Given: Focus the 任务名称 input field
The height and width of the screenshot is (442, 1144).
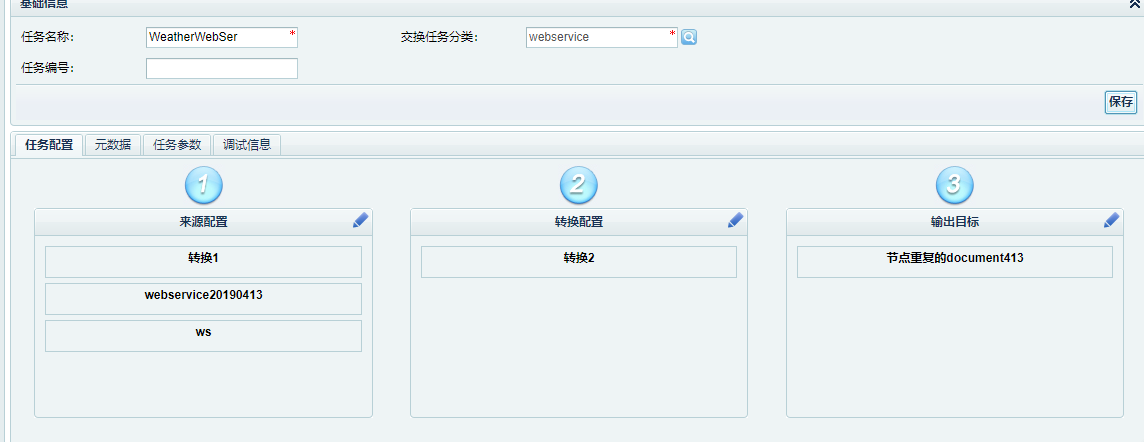Looking at the screenshot, I should [222, 37].
